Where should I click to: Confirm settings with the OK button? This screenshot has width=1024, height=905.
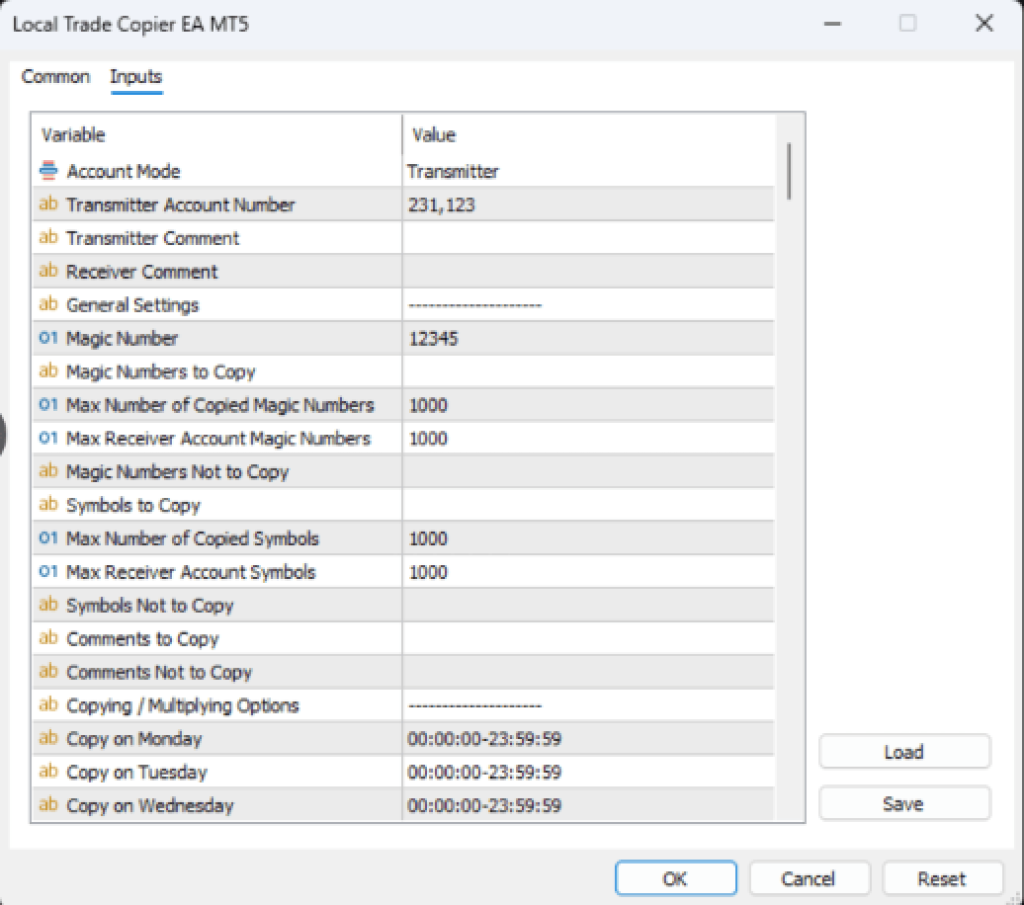point(676,878)
